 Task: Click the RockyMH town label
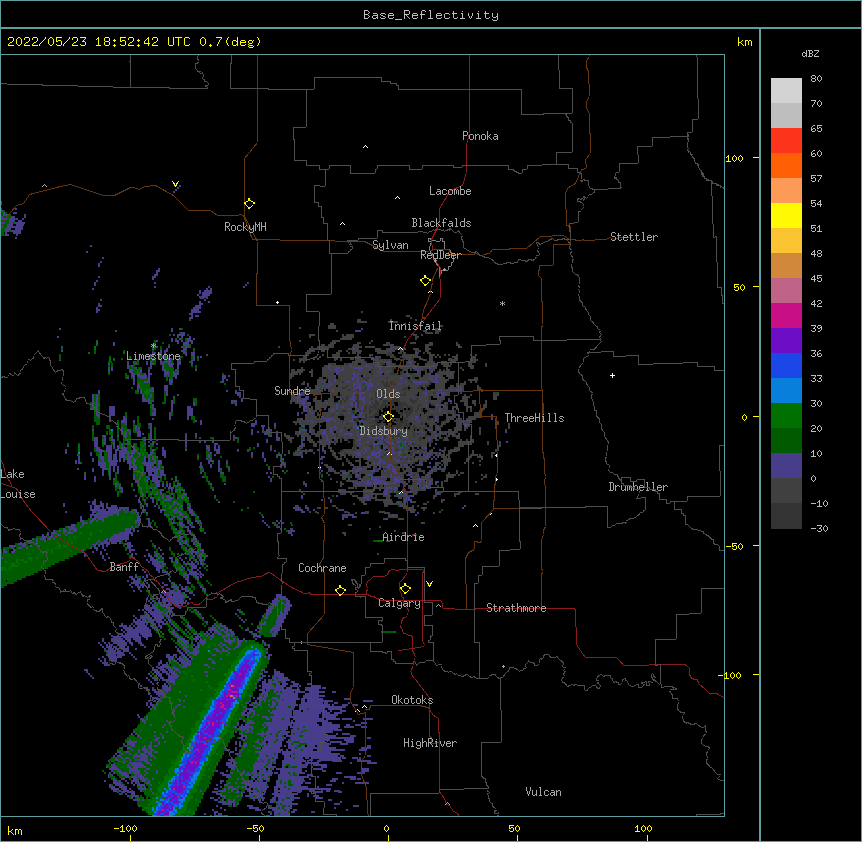(245, 227)
